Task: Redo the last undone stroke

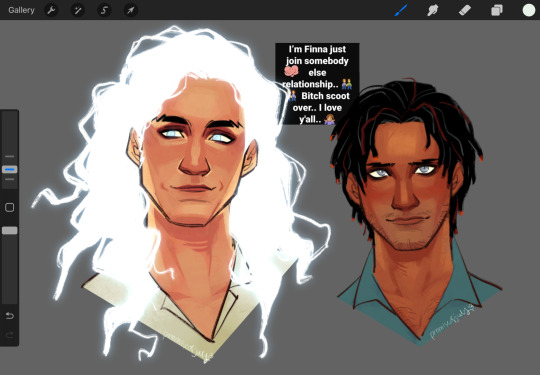Action: (10, 334)
